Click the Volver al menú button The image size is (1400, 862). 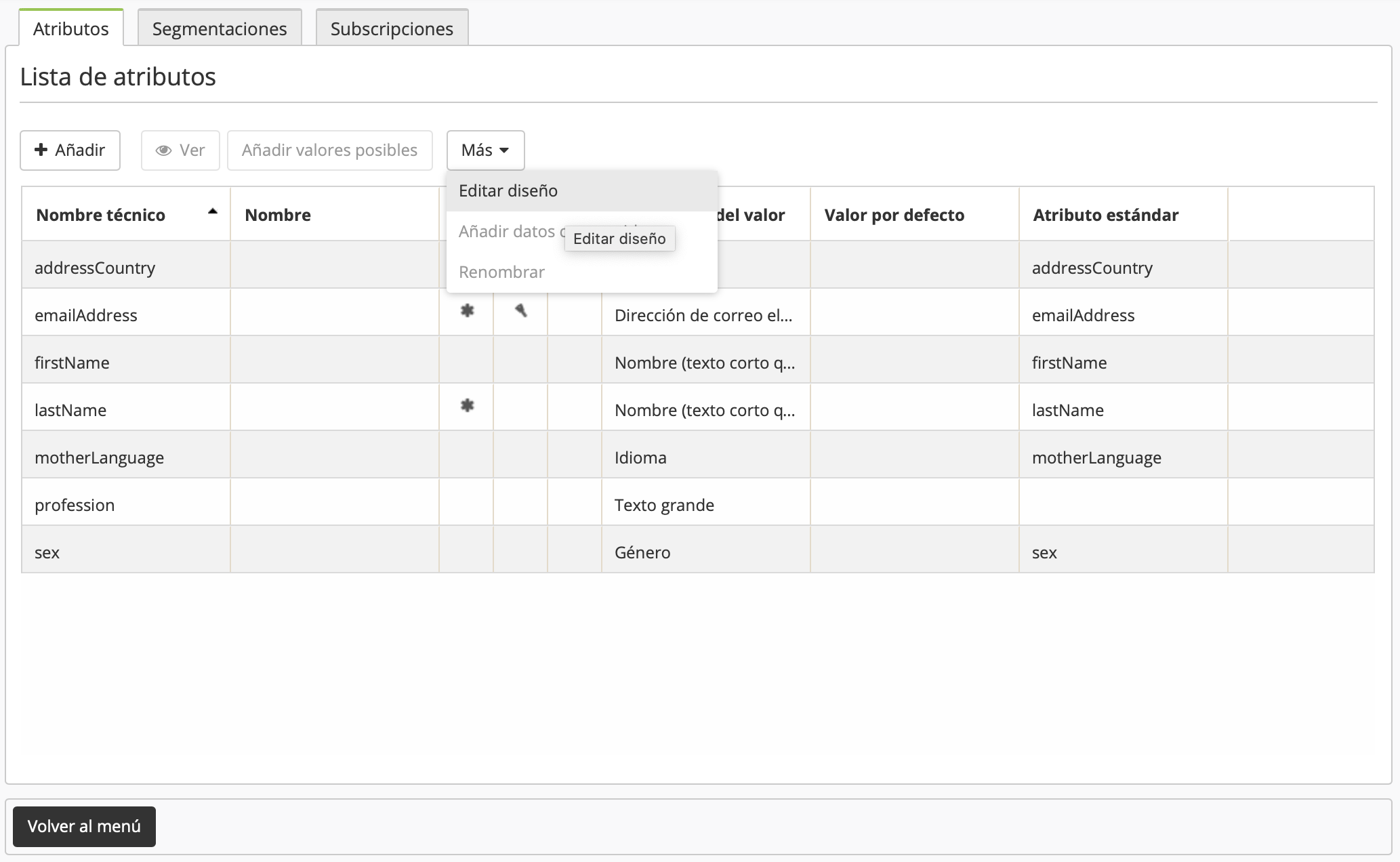(84, 826)
